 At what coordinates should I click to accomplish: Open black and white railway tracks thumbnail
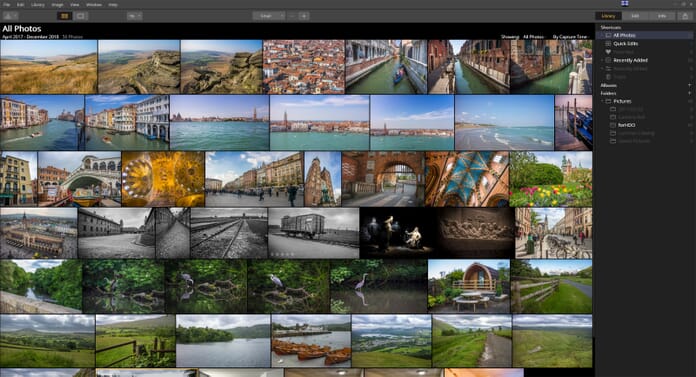pos(229,233)
